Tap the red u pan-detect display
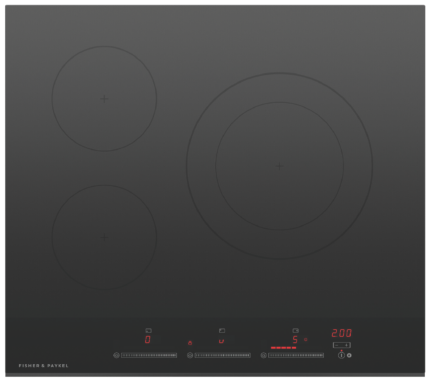Viewport: 430px width, 382px height. (x=221, y=341)
